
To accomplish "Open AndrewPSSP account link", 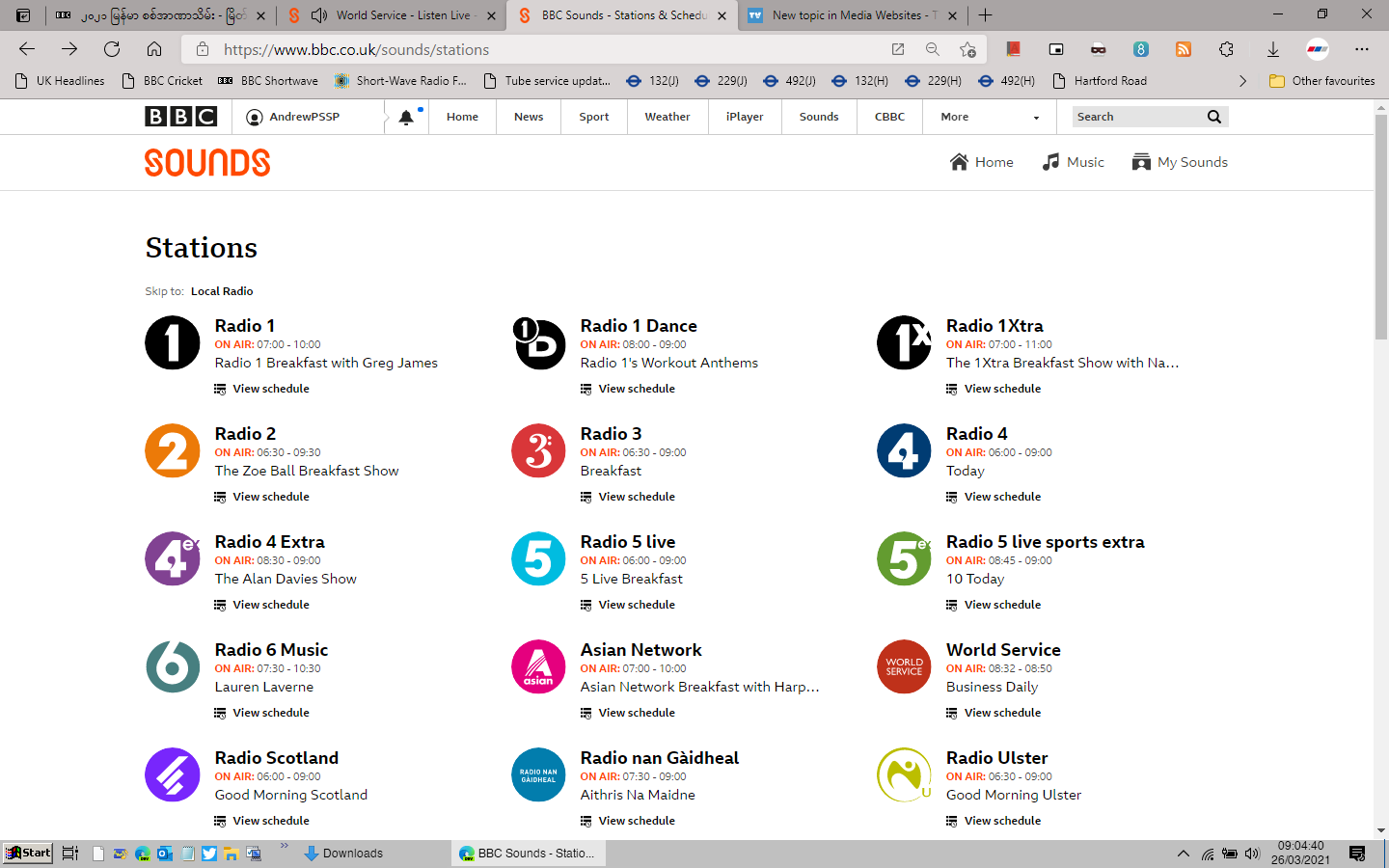I will click(x=293, y=117).
